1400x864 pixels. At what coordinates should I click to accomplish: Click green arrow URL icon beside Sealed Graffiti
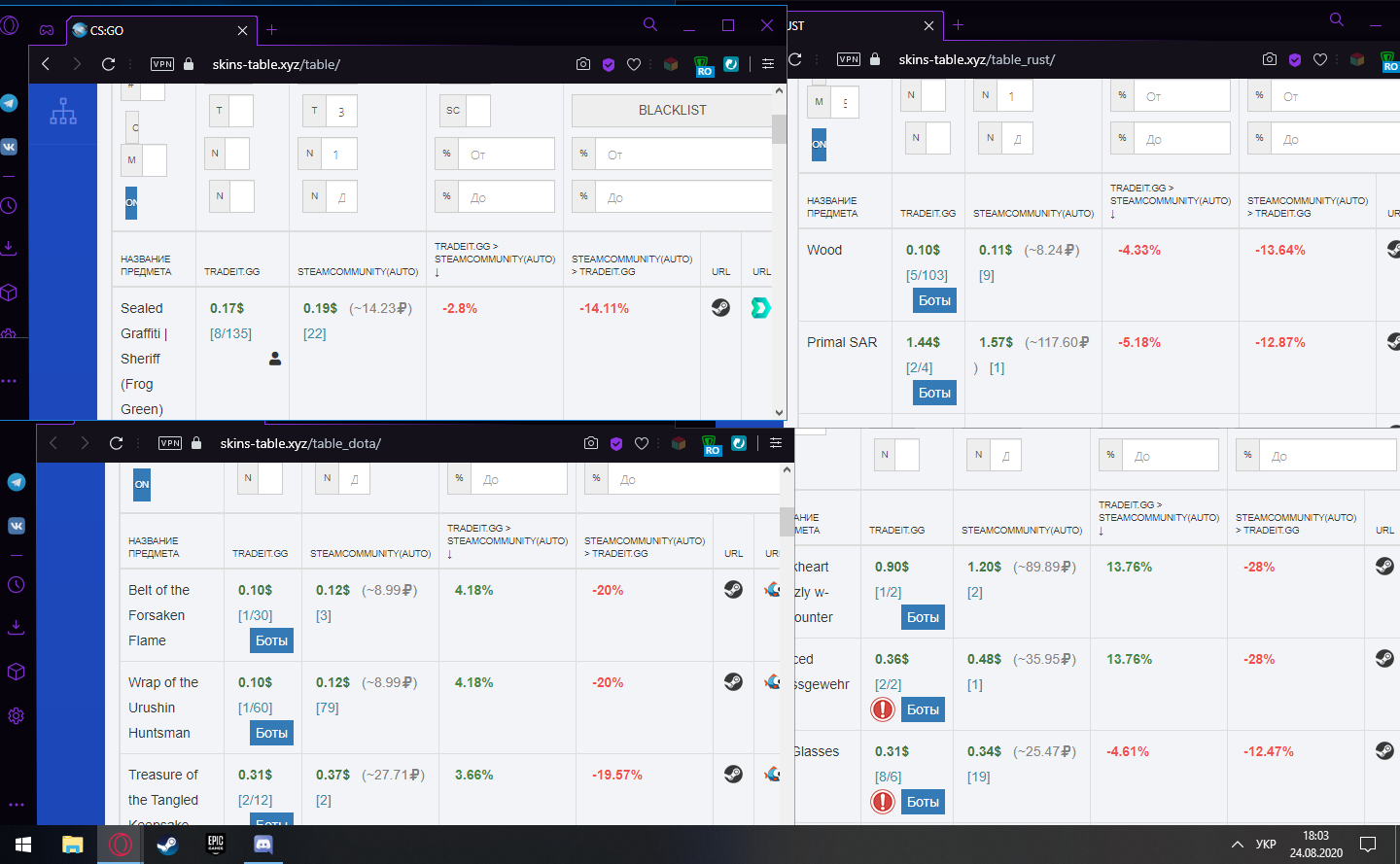click(x=760, y=308)
